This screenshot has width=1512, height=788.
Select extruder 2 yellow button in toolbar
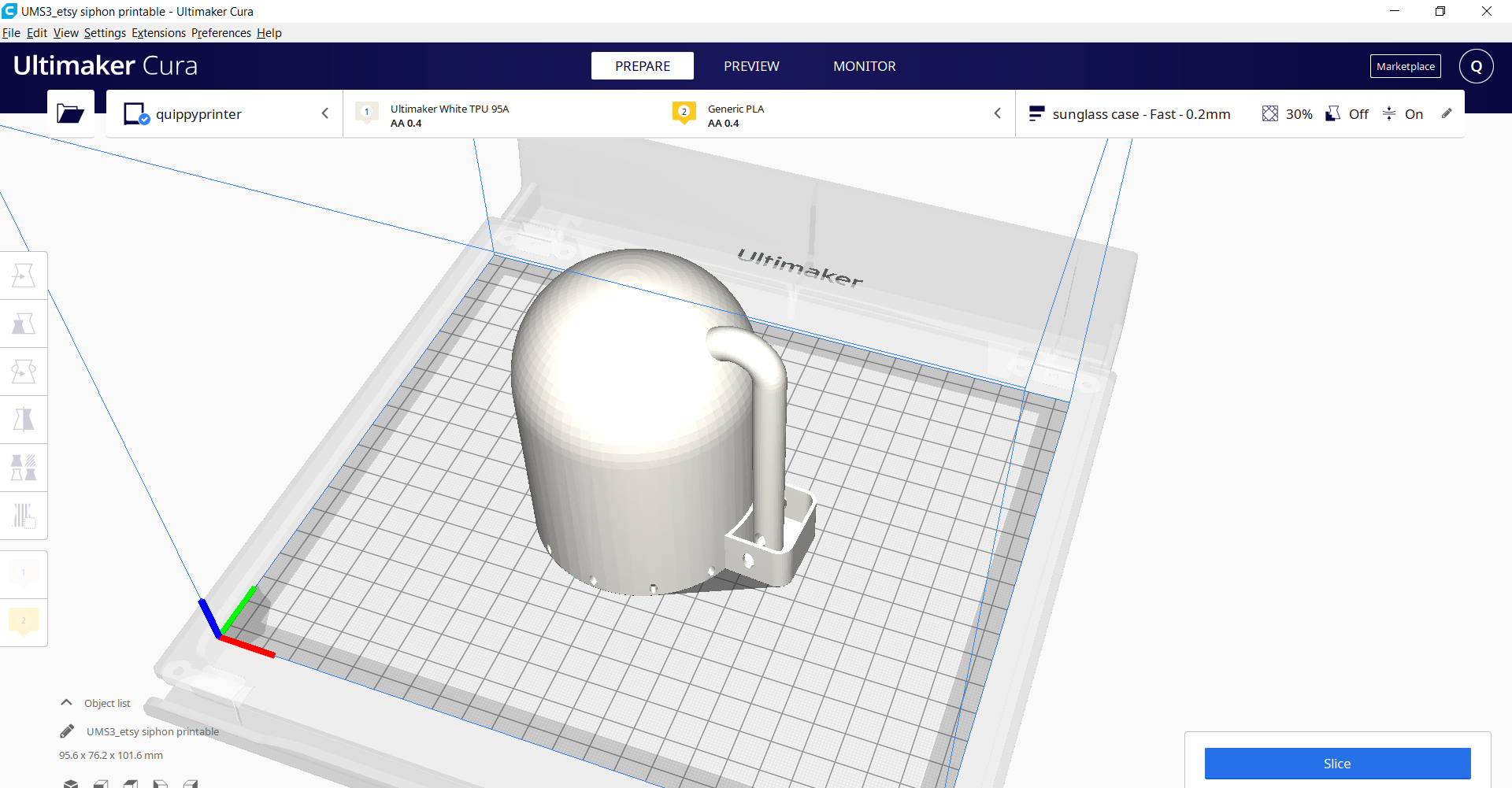click(24, 623)
